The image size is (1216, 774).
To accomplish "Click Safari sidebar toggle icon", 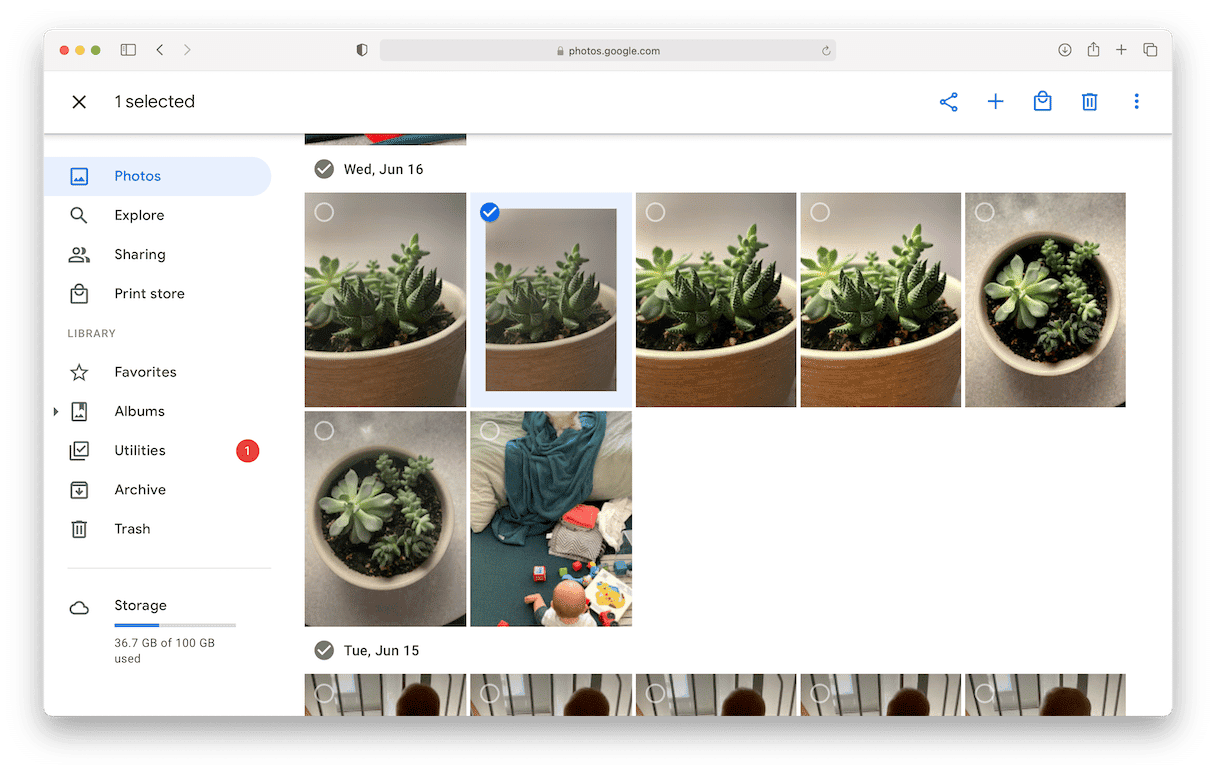I will [x=128, y=50].
